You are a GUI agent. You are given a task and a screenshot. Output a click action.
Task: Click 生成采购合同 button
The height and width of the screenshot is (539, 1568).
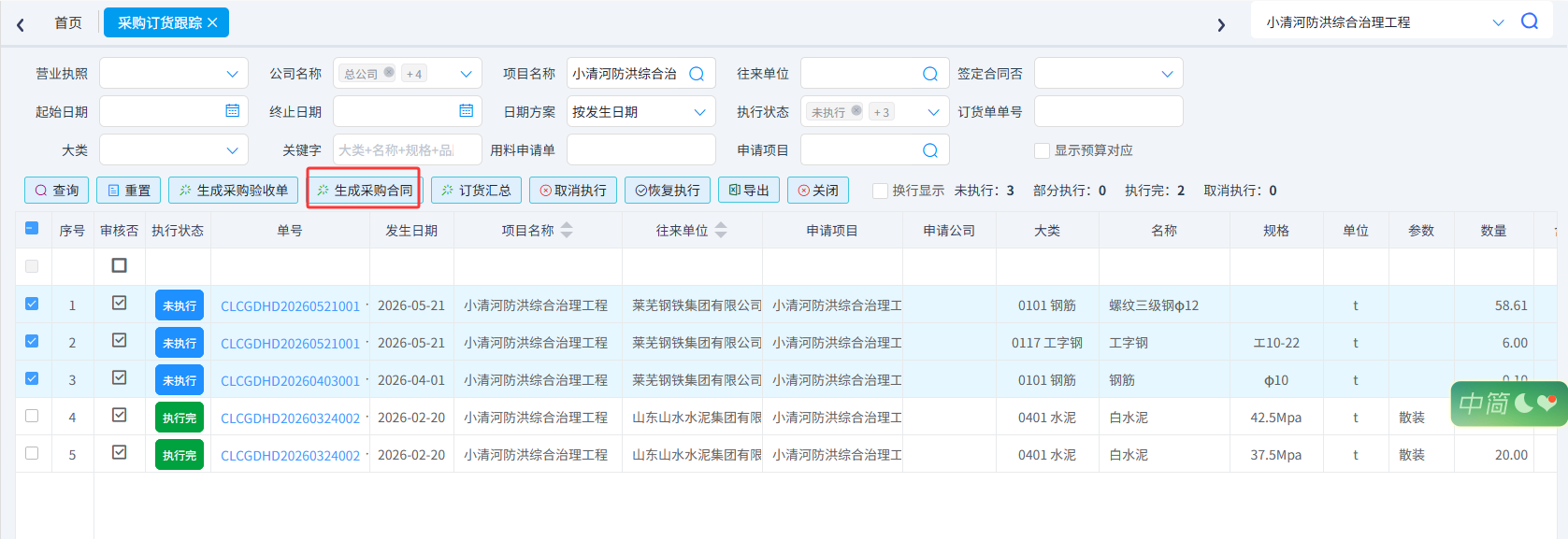[x=365, y=191]
